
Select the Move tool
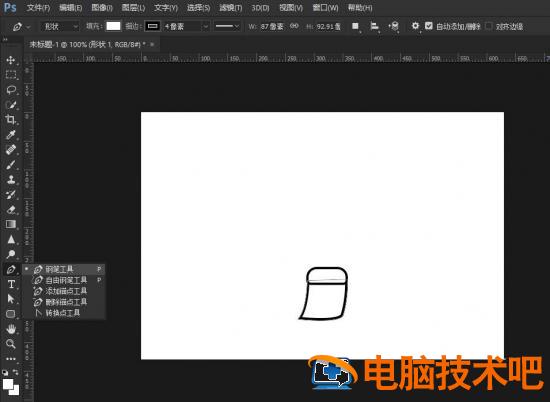click(x=11, y=60)
